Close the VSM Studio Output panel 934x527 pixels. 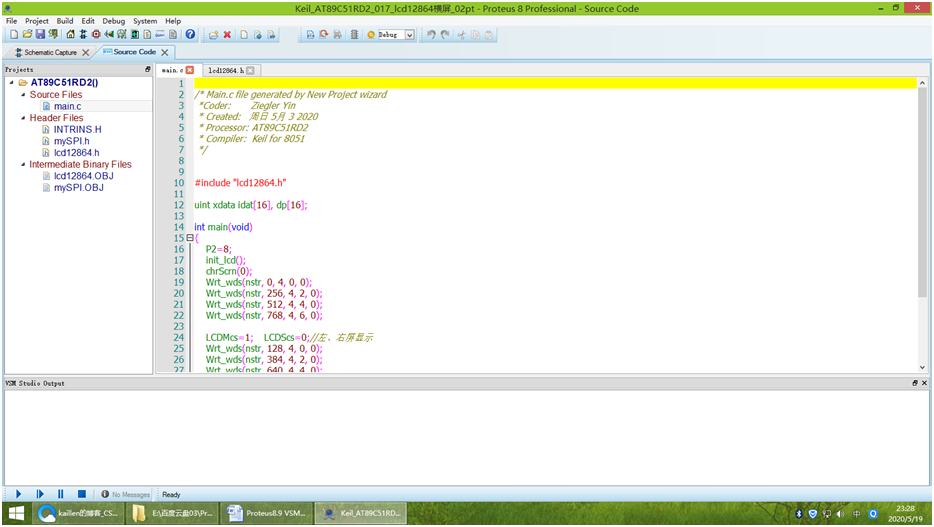[x=924, y=383]
